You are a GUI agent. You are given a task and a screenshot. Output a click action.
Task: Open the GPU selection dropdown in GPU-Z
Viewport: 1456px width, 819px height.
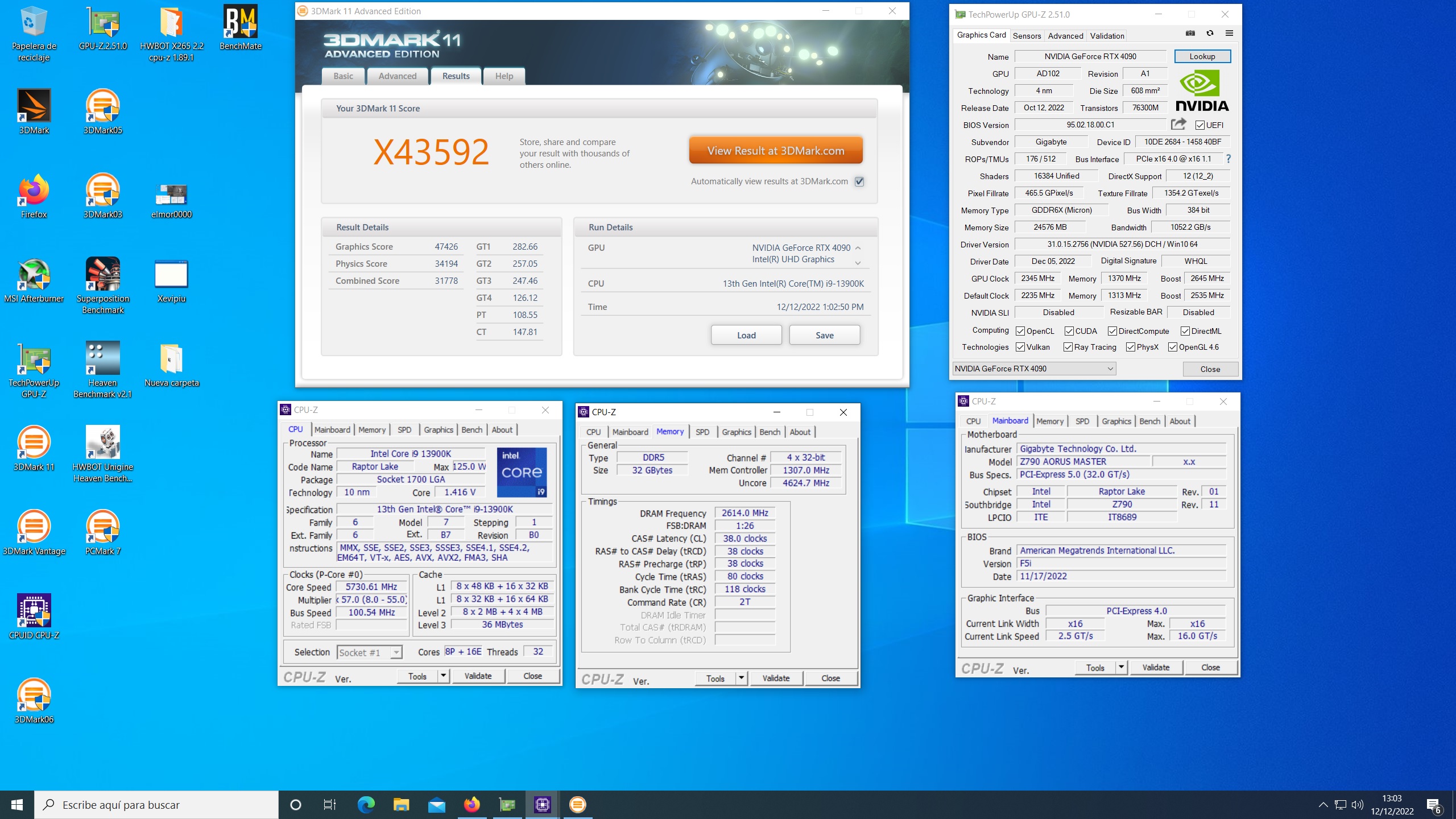click(1034, 369)
